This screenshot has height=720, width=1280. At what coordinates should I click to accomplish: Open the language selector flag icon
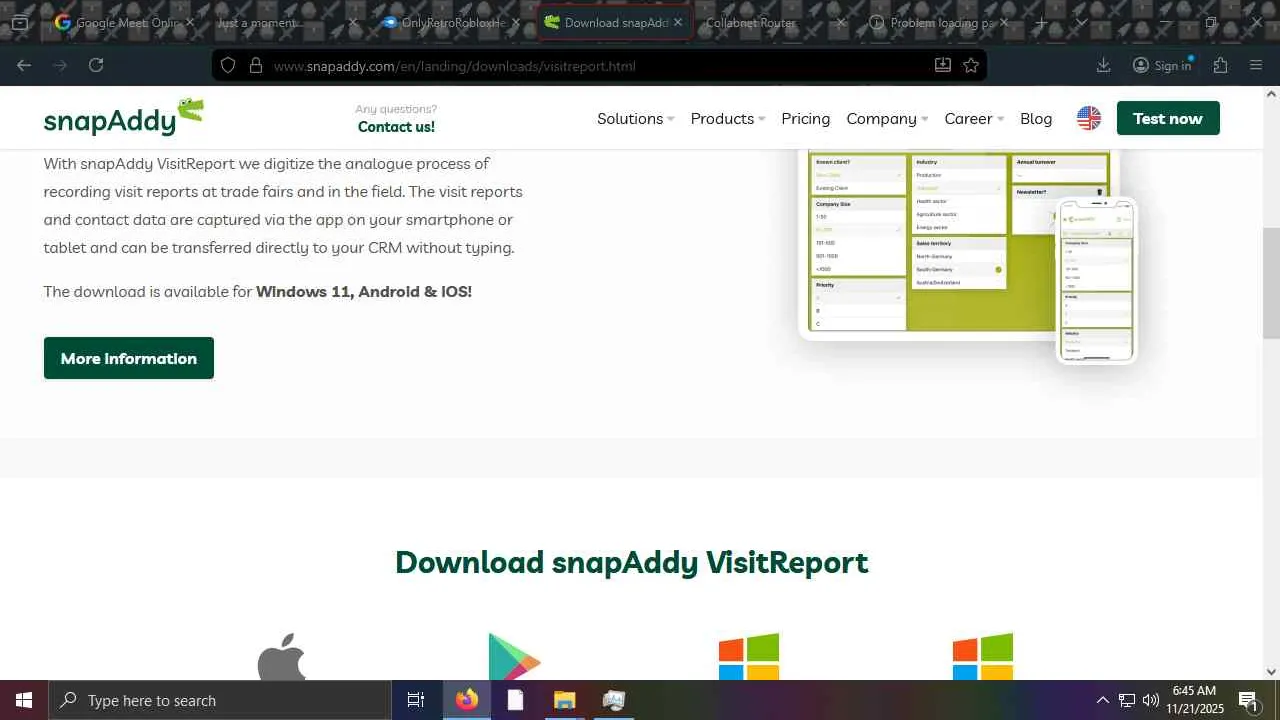point(1089,118)
